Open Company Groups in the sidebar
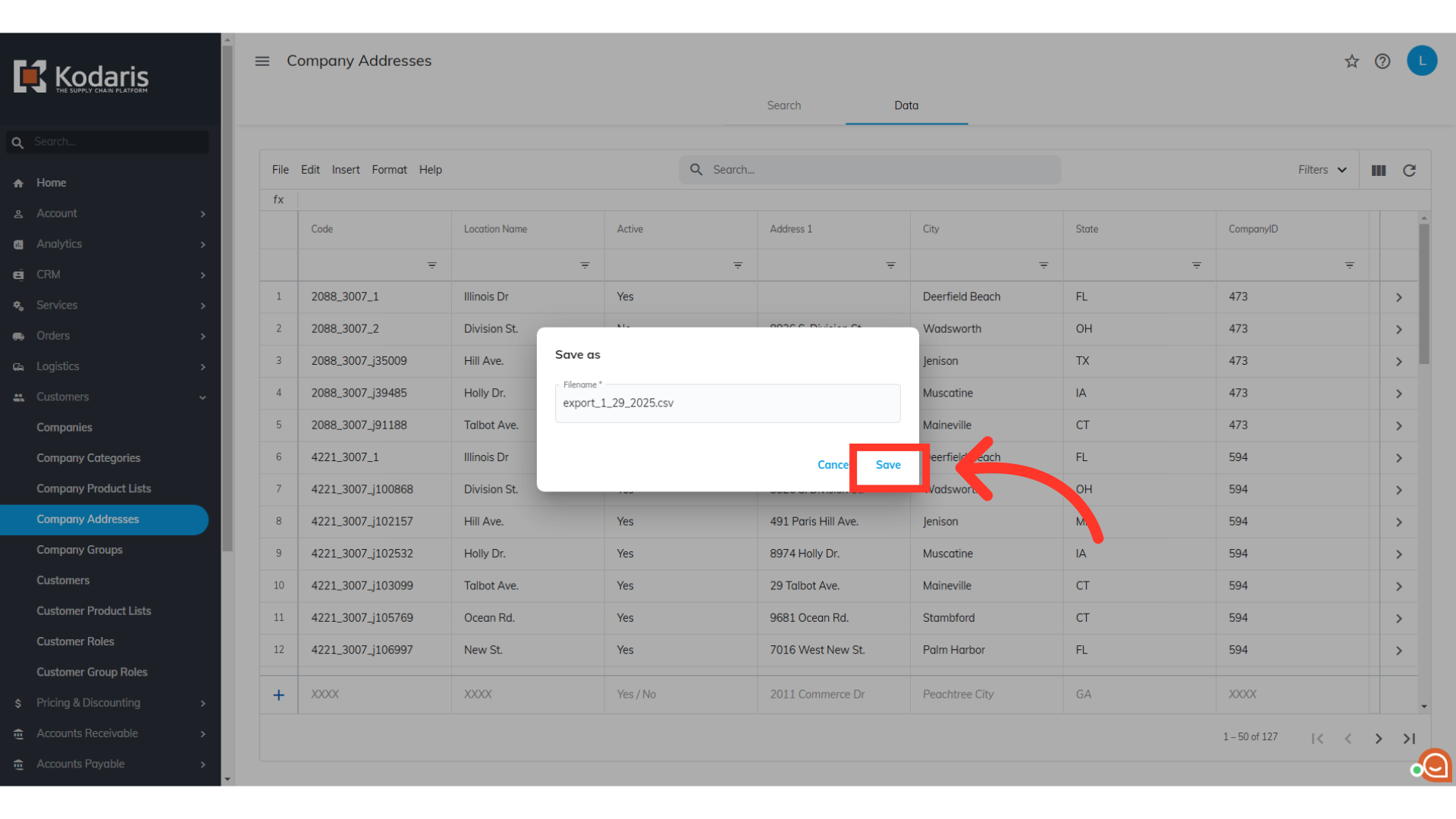The width and height of the screenshot is (1456, 819). coord(80,550)
